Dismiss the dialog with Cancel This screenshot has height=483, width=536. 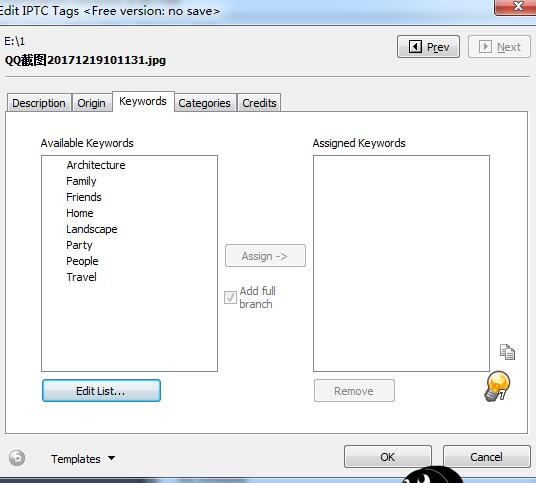point(486,457)
